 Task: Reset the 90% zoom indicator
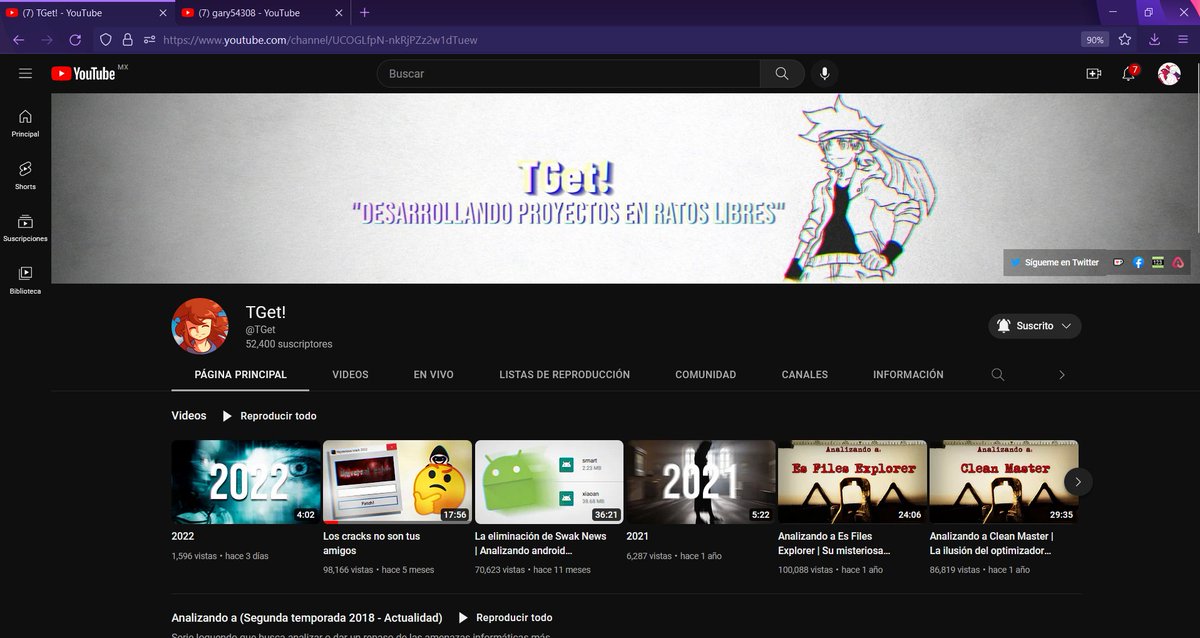click(1095, 40)
